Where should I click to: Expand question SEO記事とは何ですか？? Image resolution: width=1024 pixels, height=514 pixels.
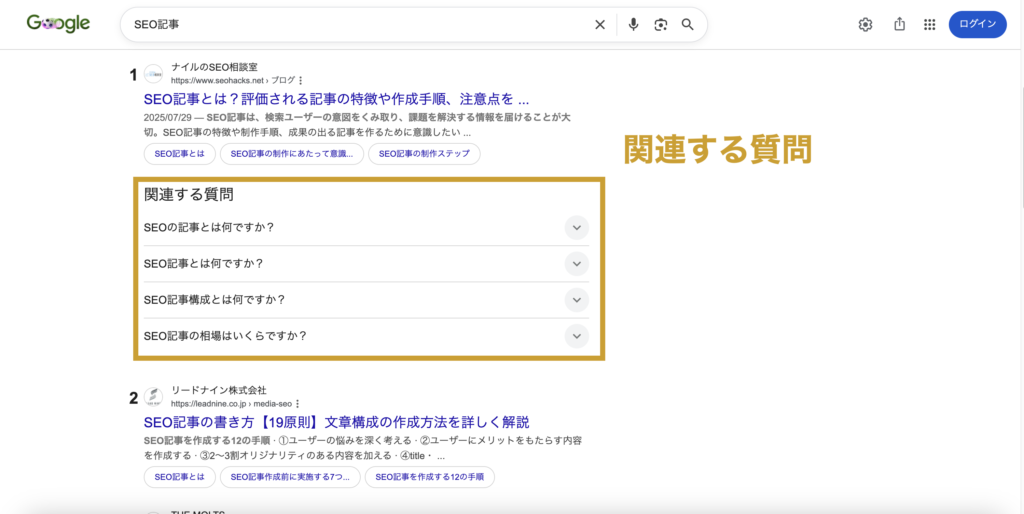[x=366, y=264]
